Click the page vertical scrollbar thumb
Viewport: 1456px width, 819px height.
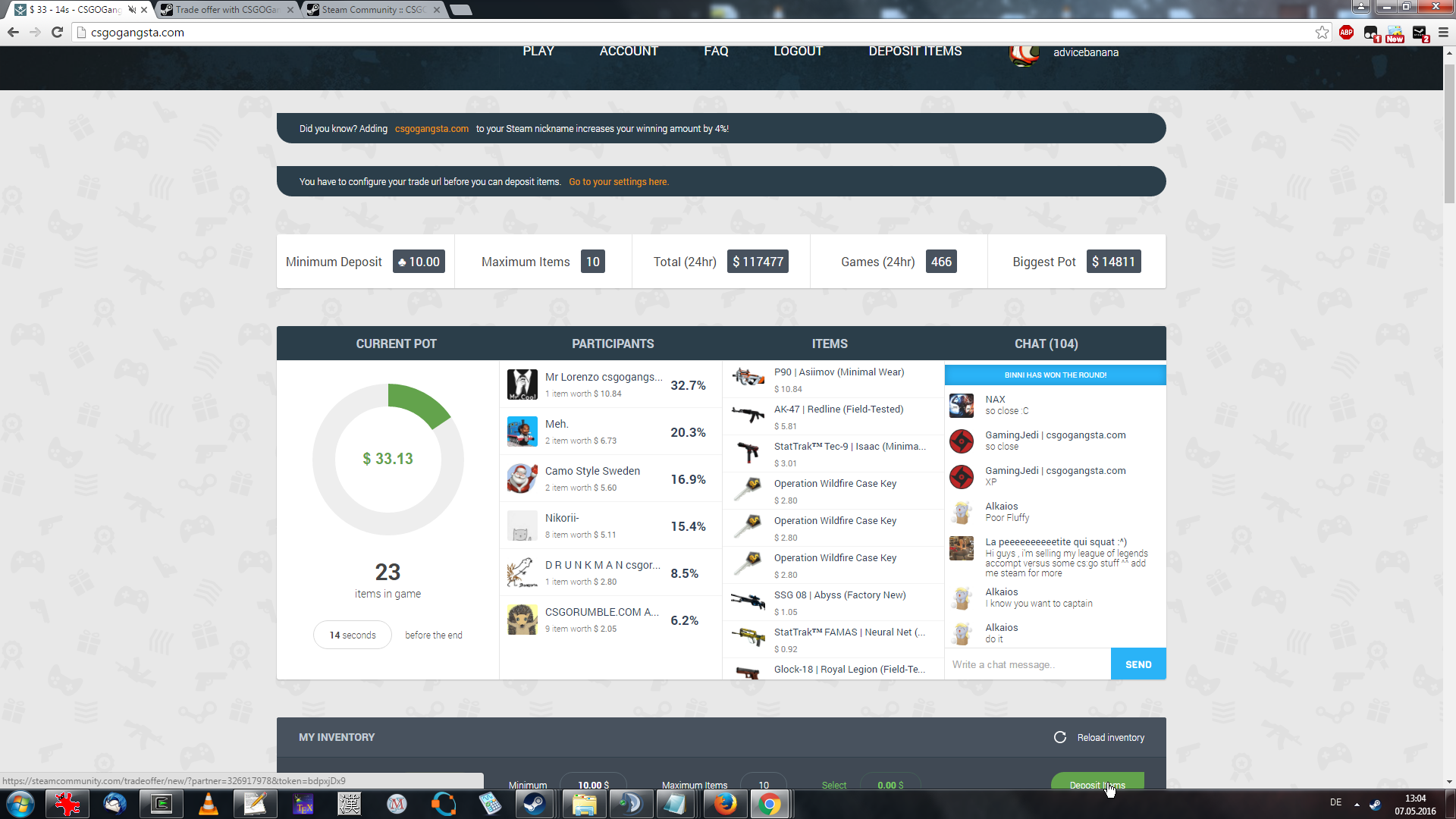tap(1449, 133)
